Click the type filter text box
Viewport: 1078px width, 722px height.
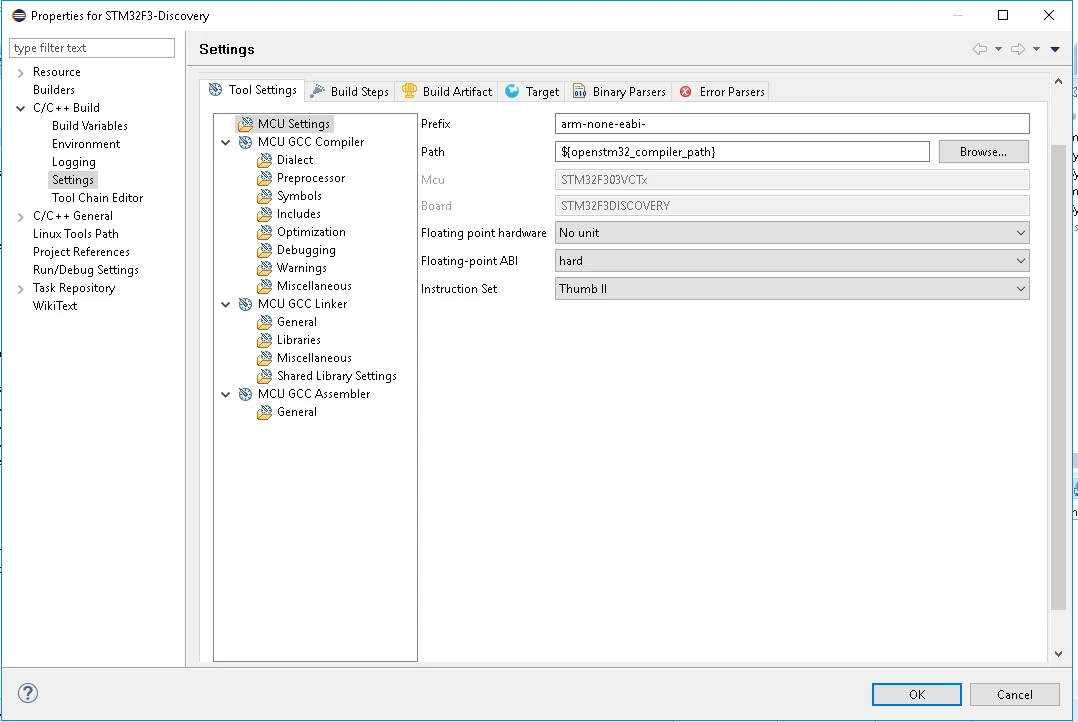(x=92, y=48)
